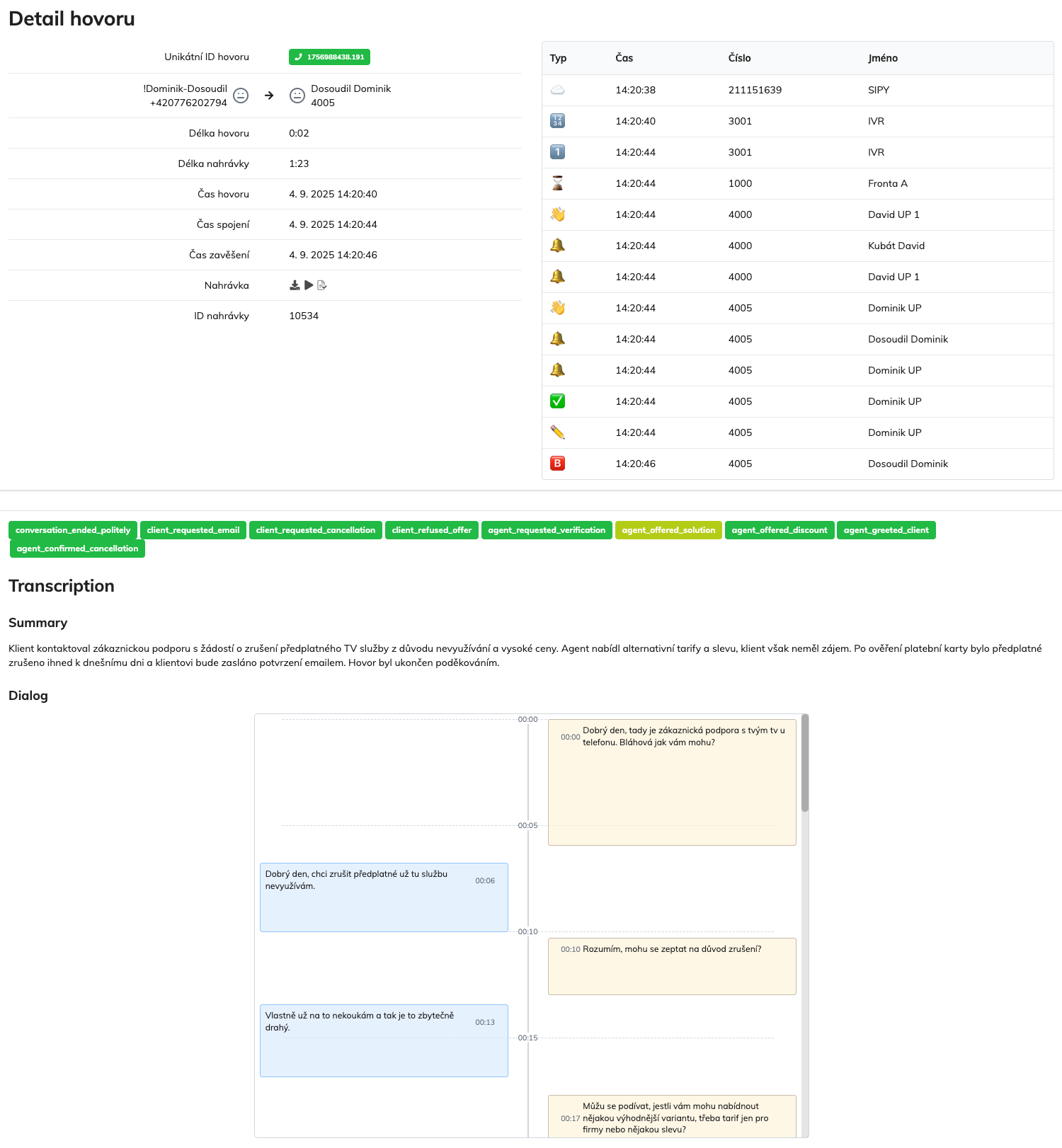Click the callee Dosoudil Dominik face icon
This screenshot has width=1062, height=1148.
[x=297, y=96]
